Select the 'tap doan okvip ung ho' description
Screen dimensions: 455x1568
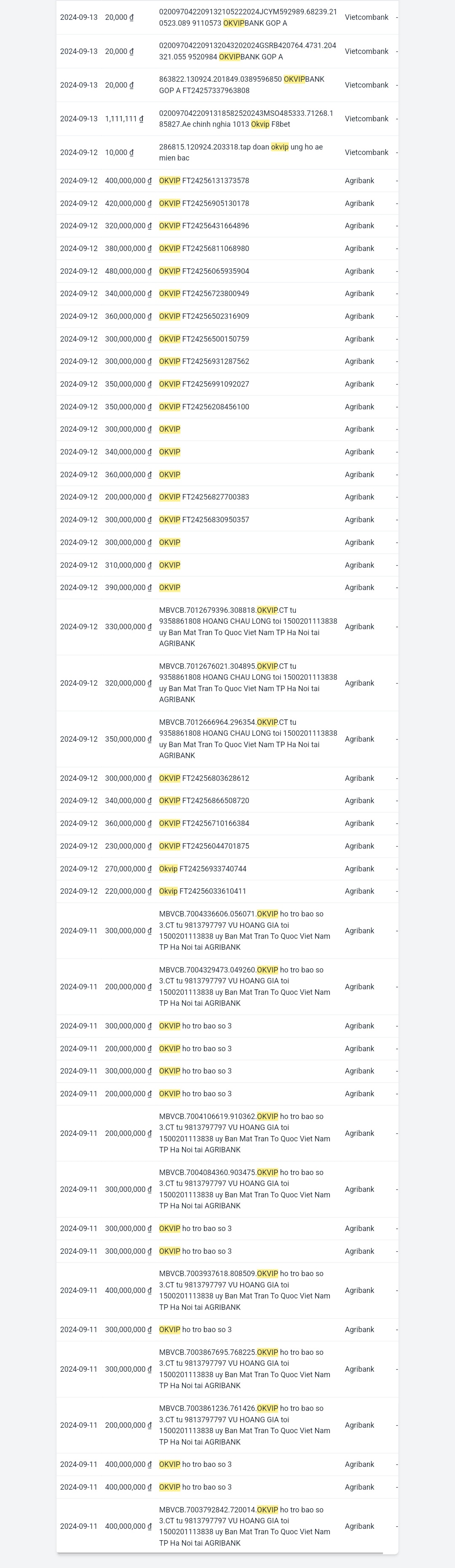coord(241,152)
